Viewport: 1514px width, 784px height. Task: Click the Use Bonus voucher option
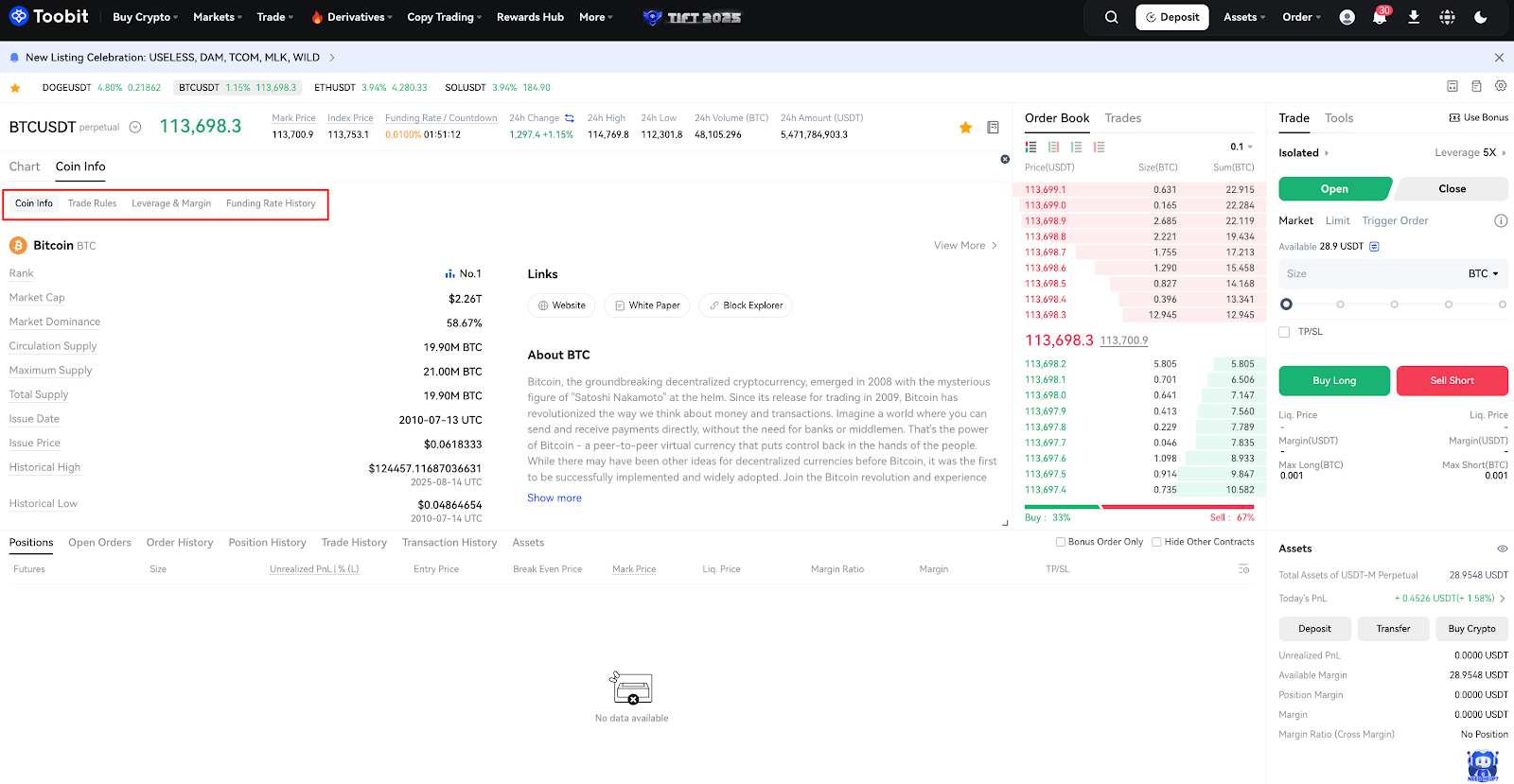1479,117
